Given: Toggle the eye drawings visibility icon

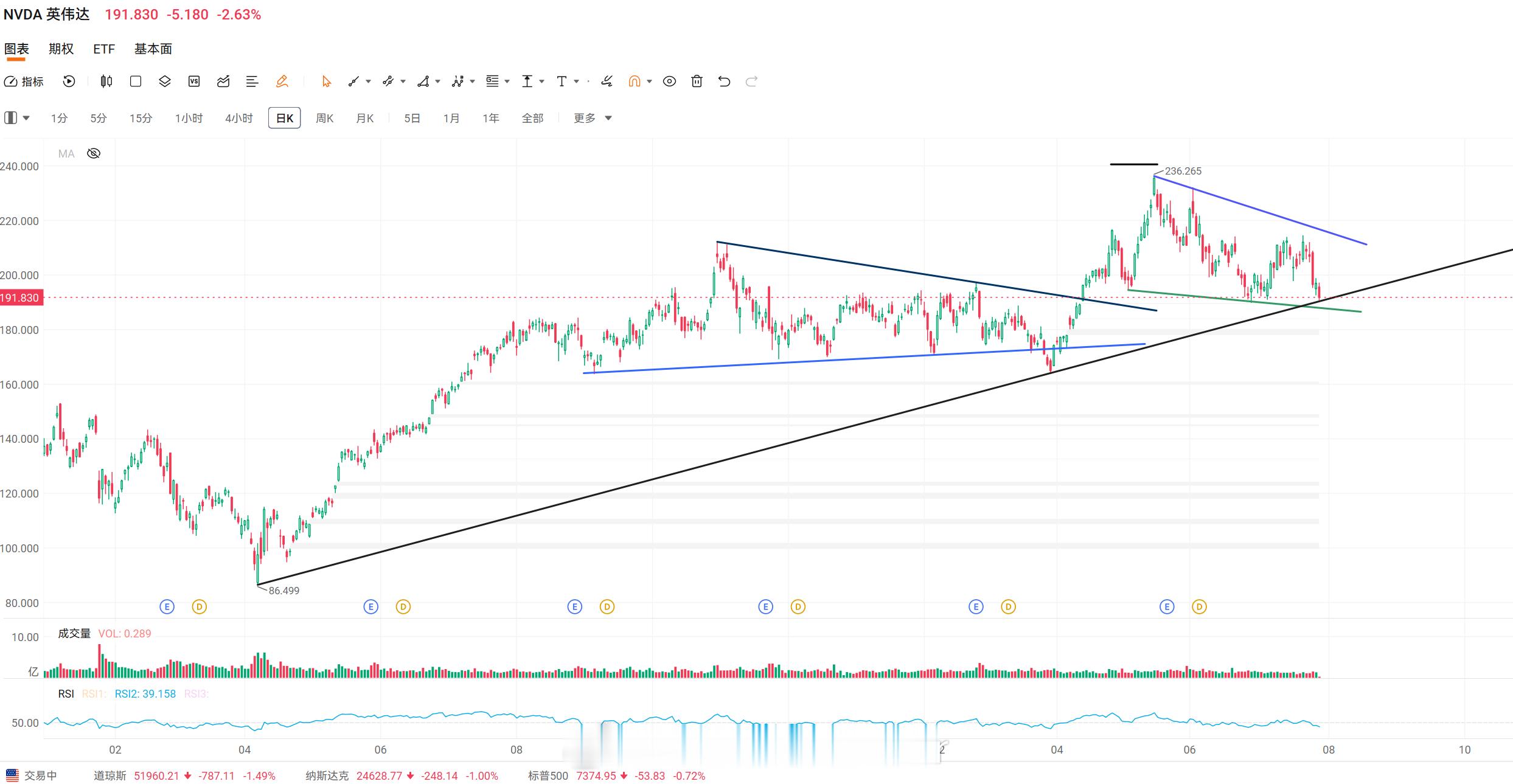Looking at the screenshot, I should pyautogui.click(x=669, y=82).
